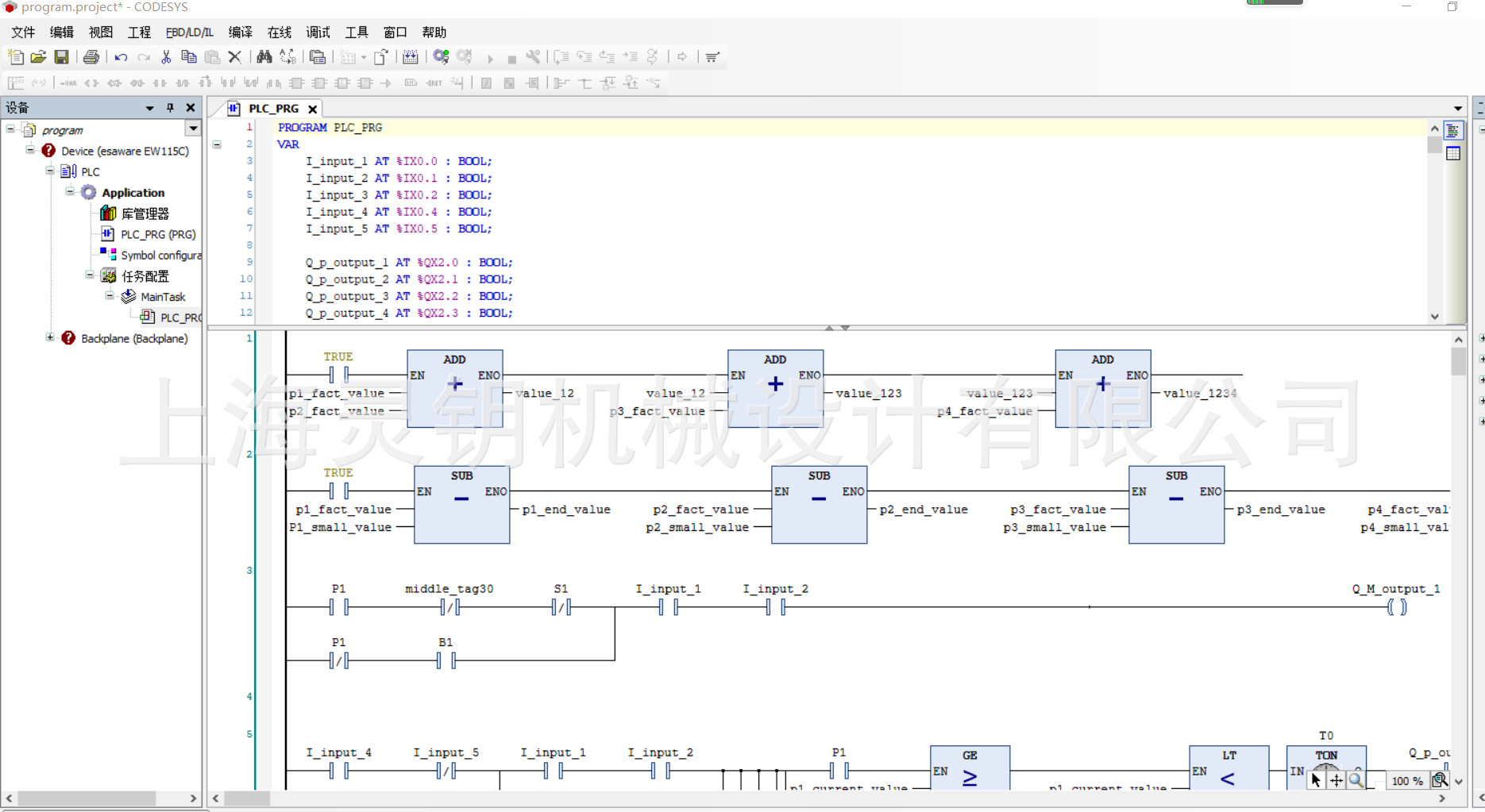Switch to tabular declaration view icon
This screenshot has width=1485, height=812.
[1453, 154]
